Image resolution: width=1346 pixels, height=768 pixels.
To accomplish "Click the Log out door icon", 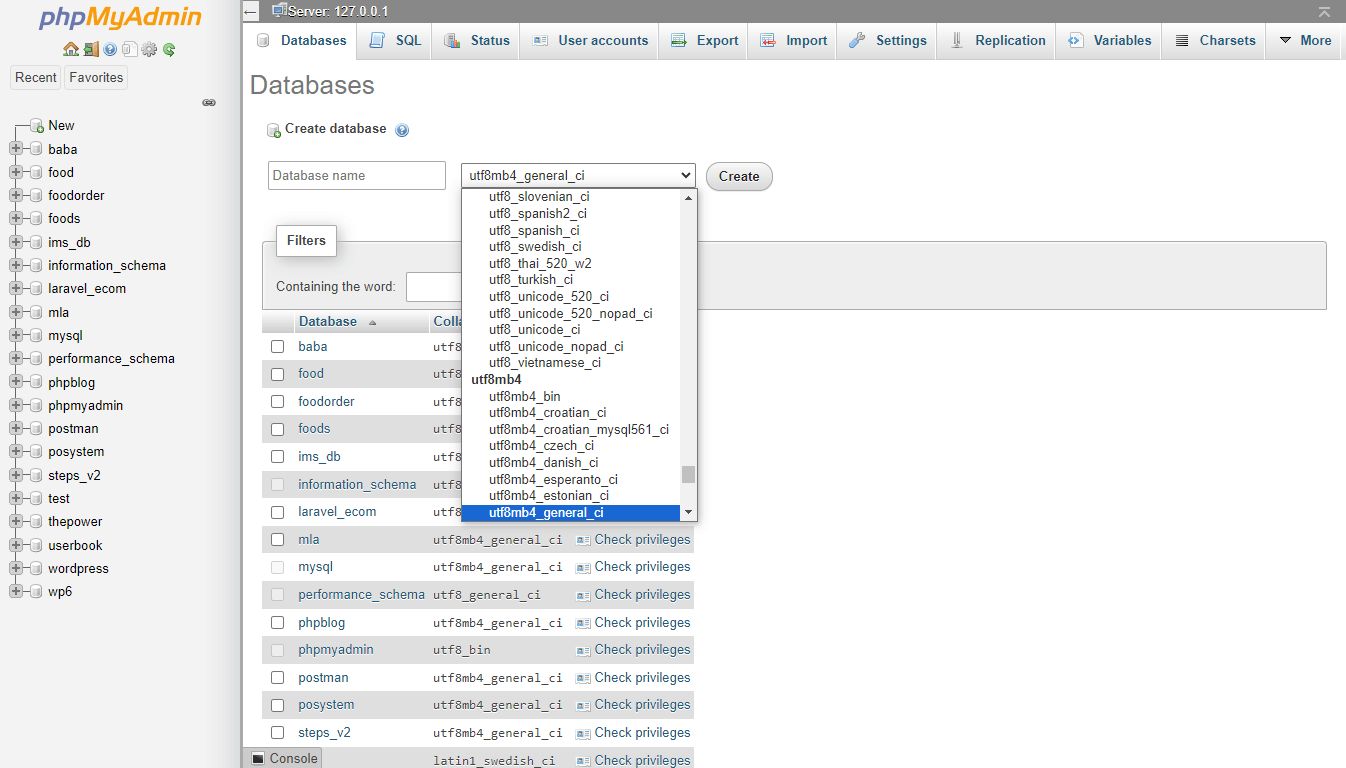I will (x=91, y=49).
